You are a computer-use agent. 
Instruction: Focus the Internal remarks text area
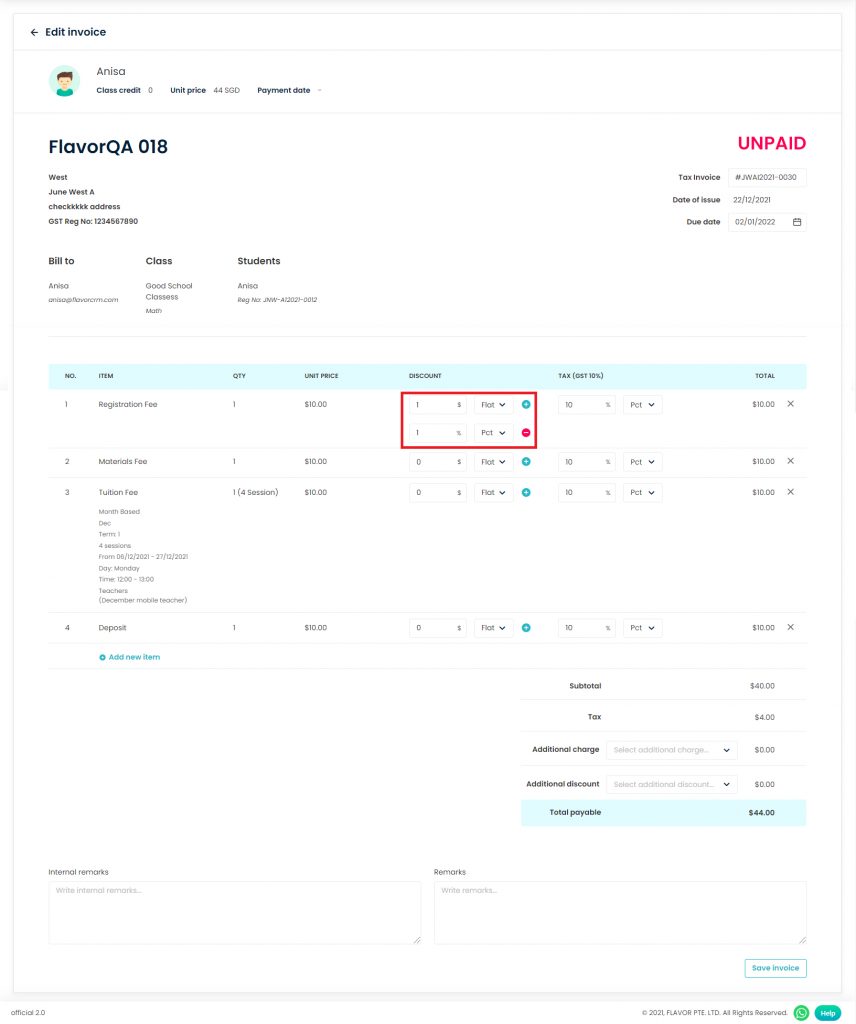(234, 912)
